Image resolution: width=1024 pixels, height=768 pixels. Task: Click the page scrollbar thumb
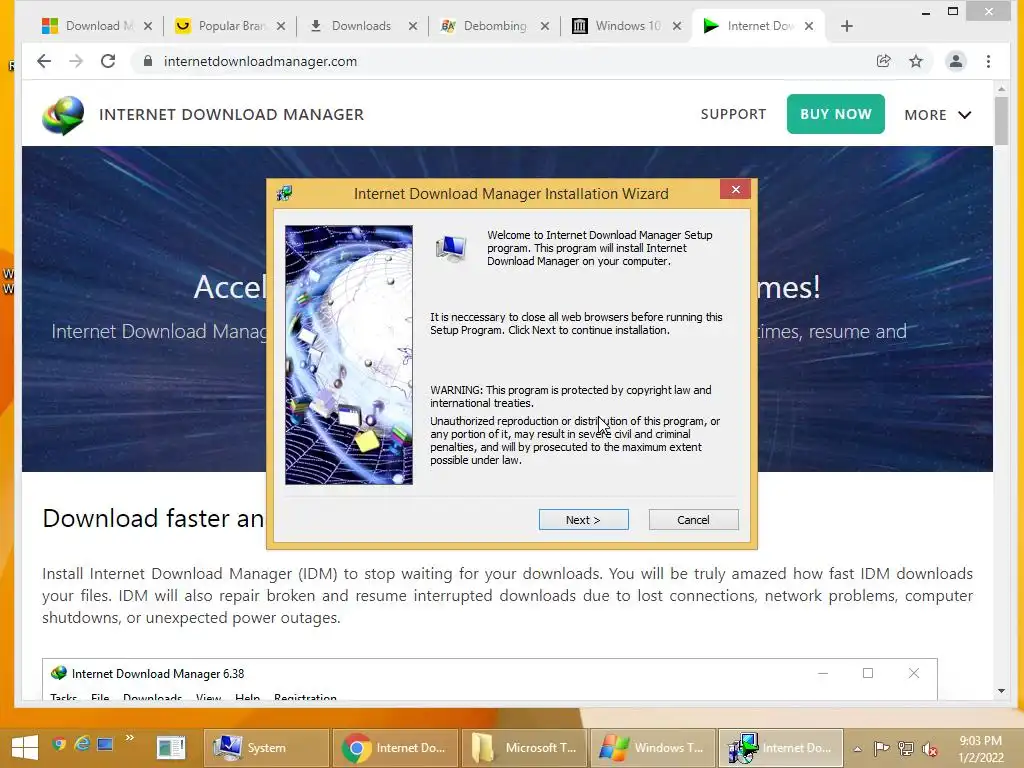click(x=1001, y=121)
